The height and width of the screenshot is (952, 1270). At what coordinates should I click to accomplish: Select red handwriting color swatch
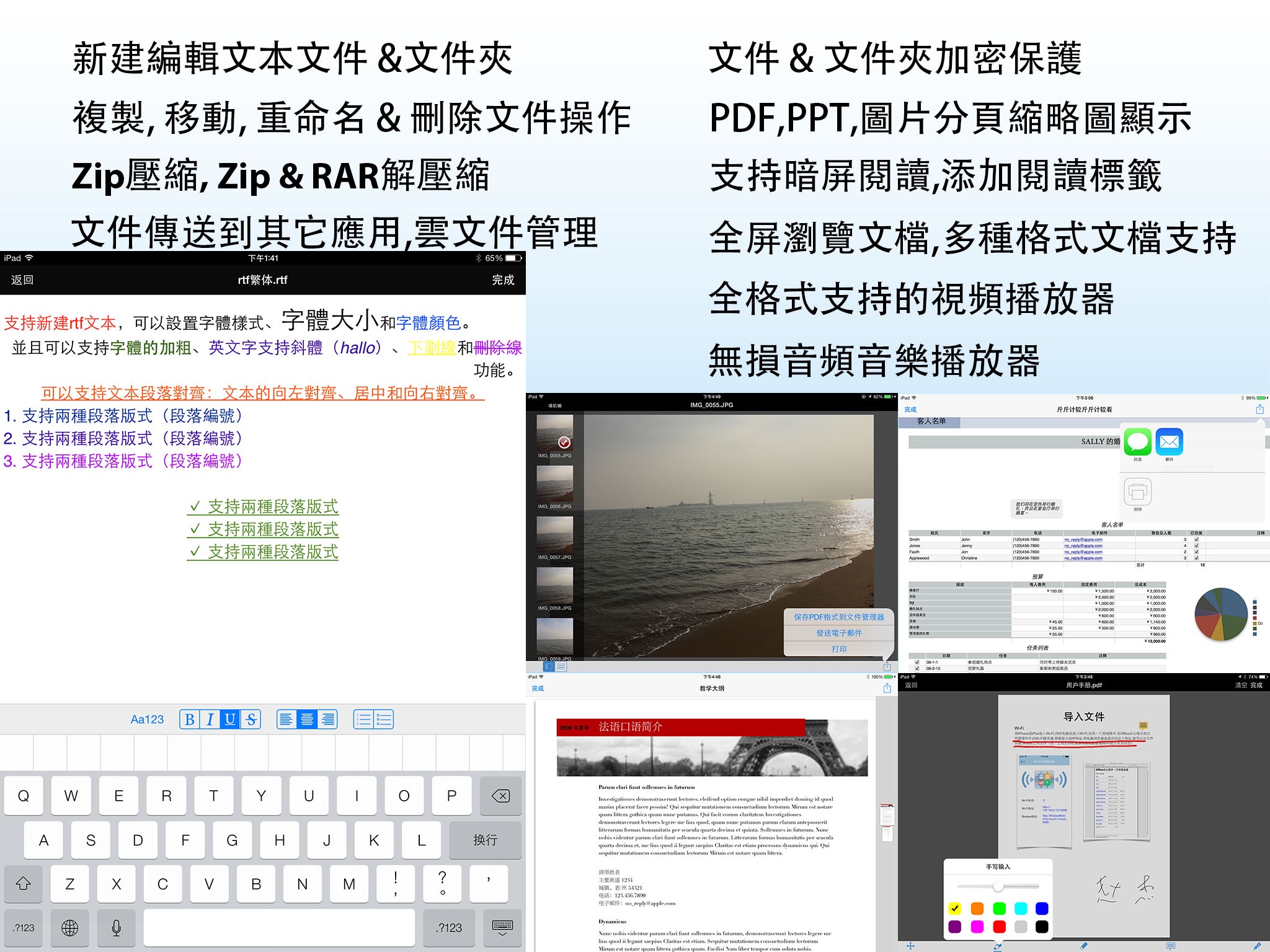pyautogui.click(x=1000, y=927)
